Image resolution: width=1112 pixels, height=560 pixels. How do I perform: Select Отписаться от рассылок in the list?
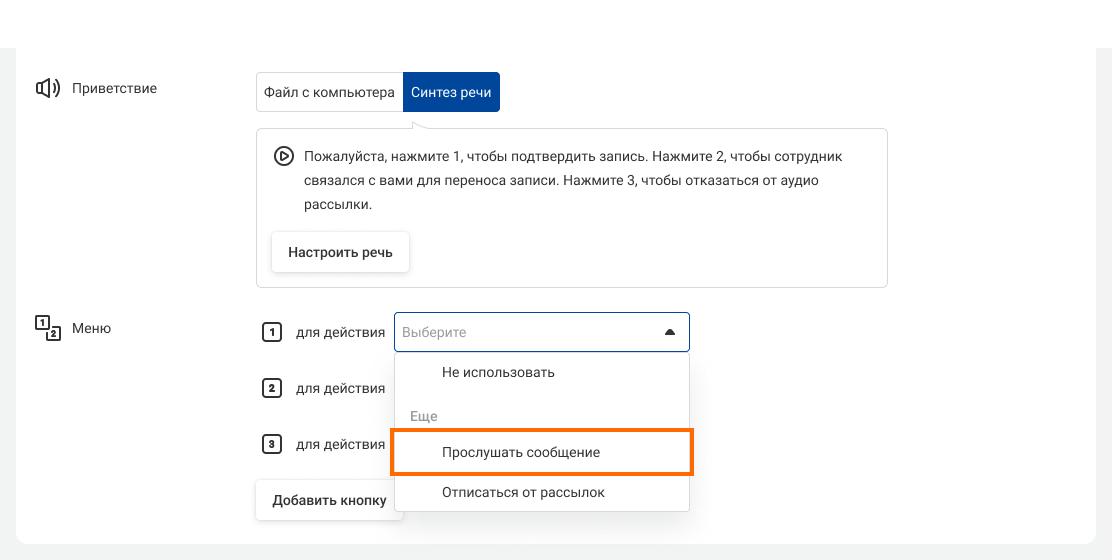[523, 492]
